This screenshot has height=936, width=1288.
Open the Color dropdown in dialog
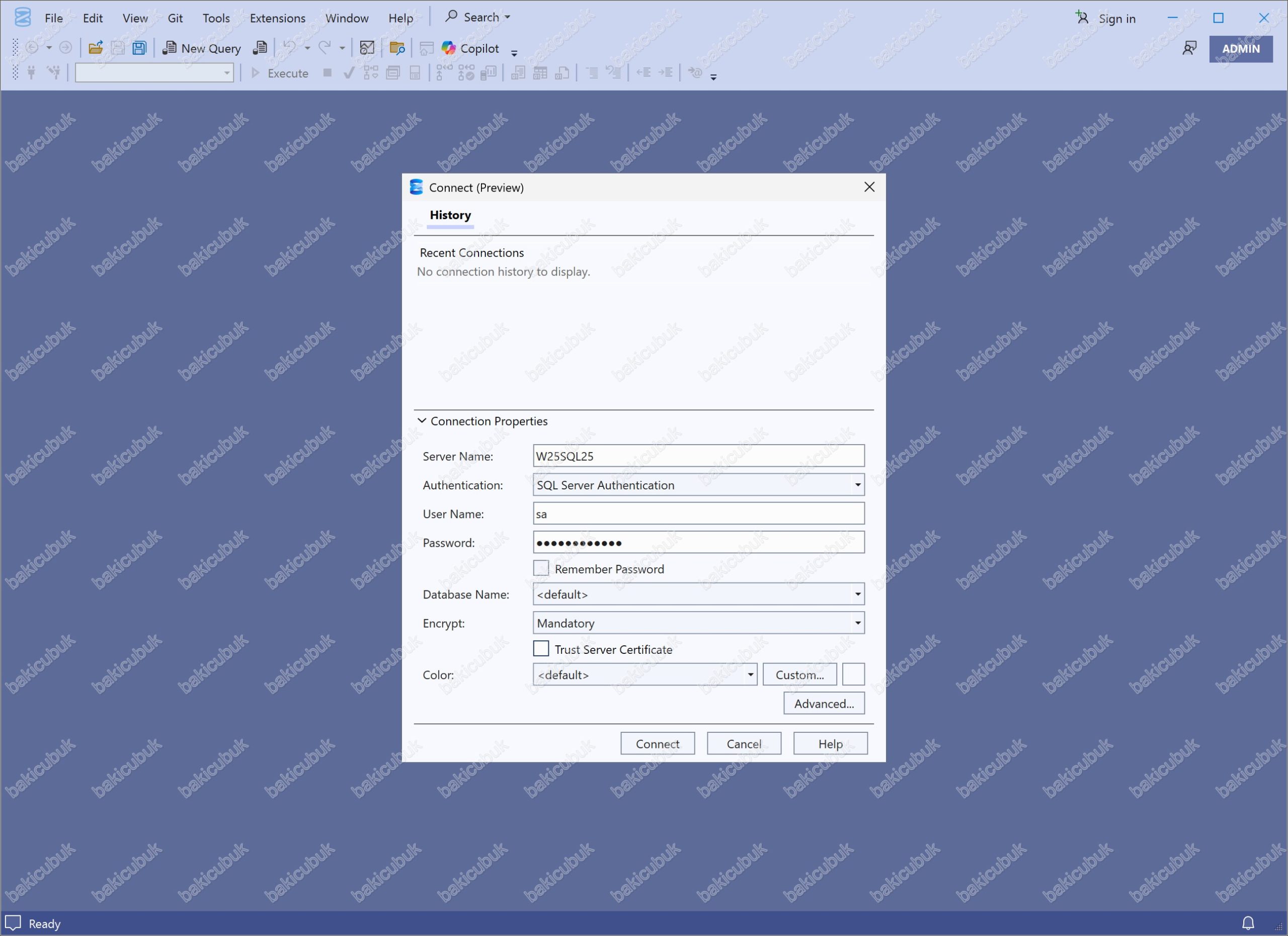(x=645, y=674)
